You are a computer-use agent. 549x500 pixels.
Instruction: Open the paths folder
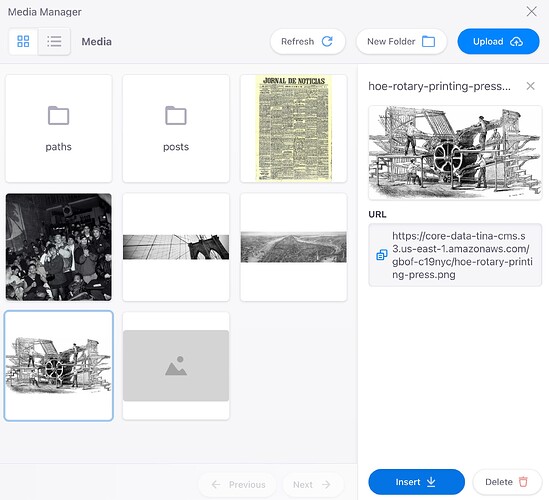[58, 129]
